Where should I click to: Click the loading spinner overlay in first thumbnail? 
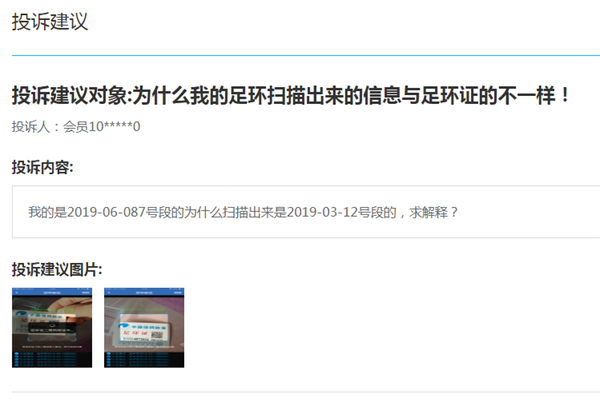tap(52, 327)
